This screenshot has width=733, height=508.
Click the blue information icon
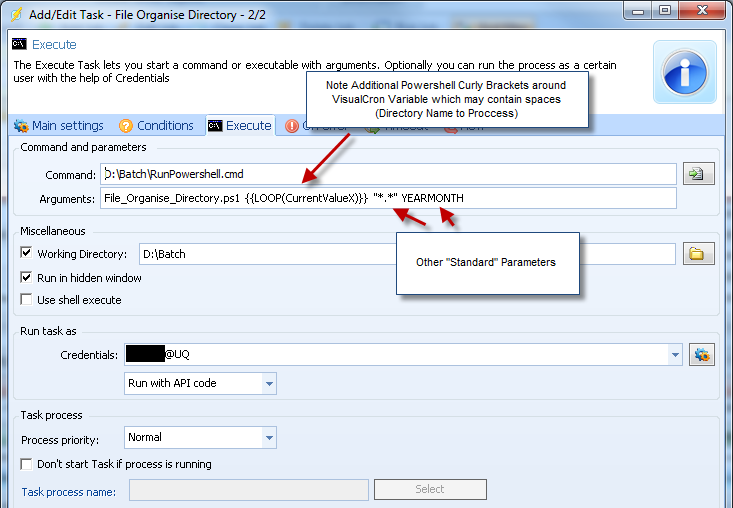684,71
